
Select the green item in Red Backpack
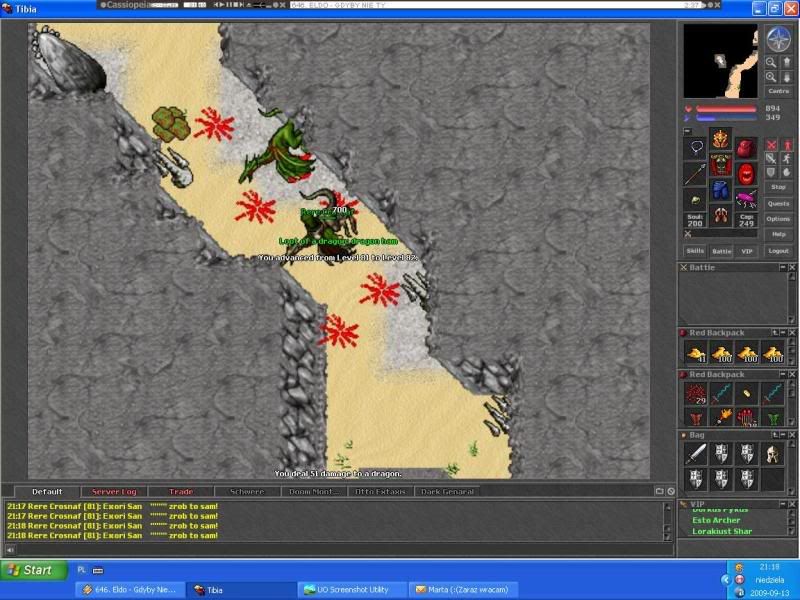tap(772, 417)
